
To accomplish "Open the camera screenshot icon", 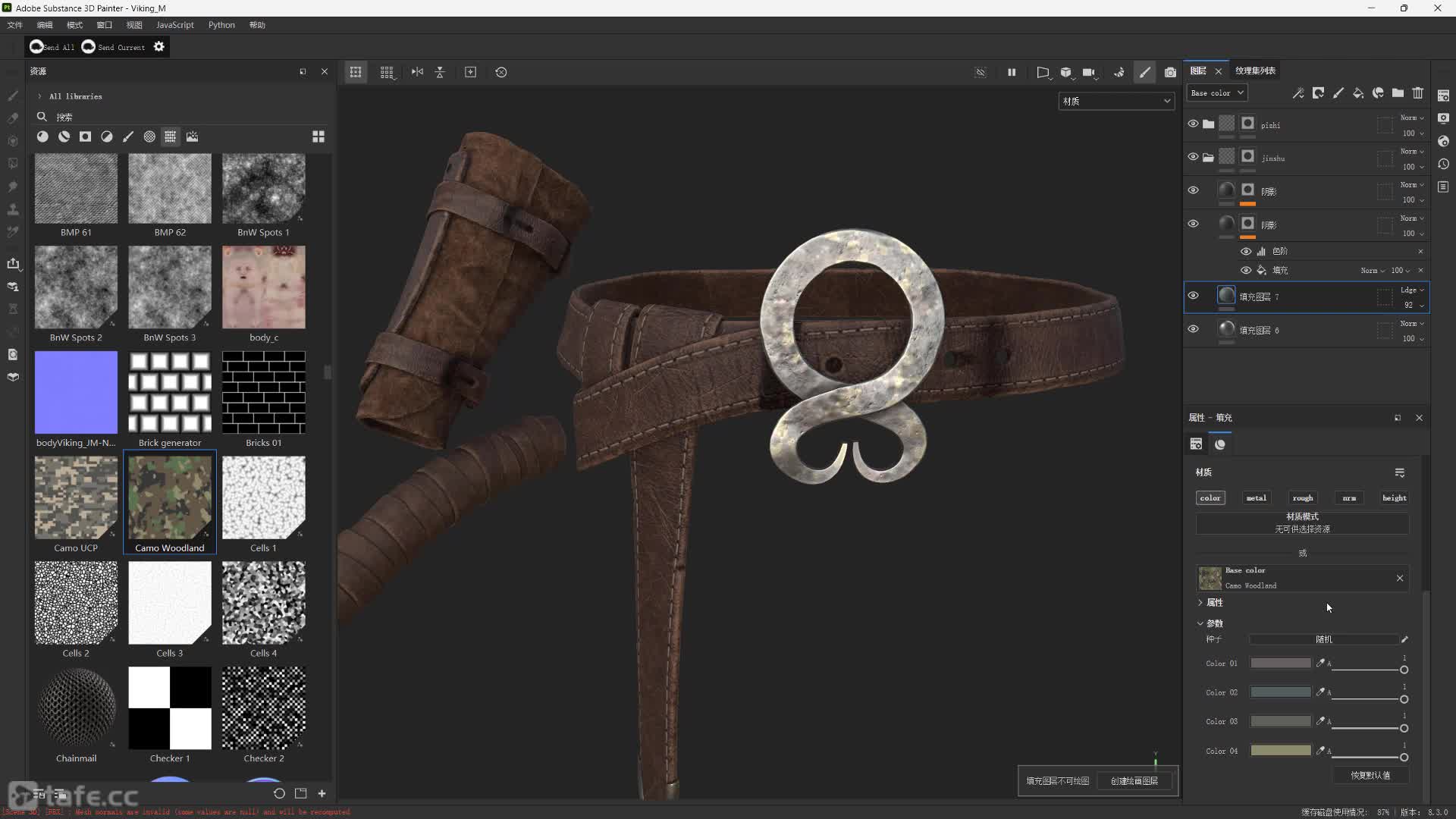I will pos(1170,72).
